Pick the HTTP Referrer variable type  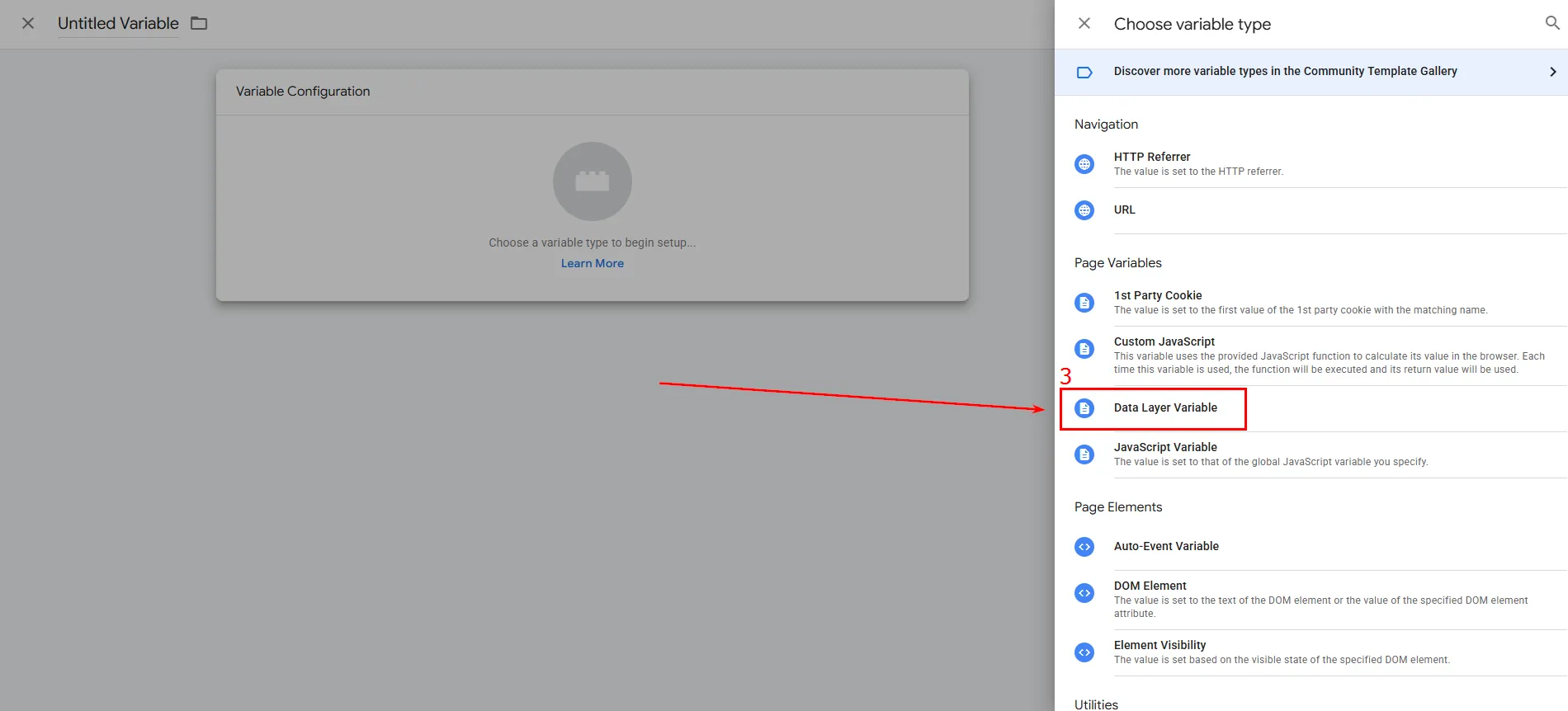[1151, 157]
